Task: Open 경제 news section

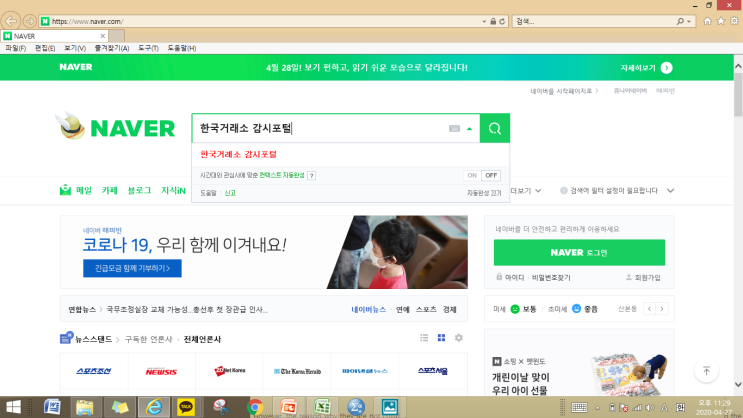Action: click(x=449, y=309)
